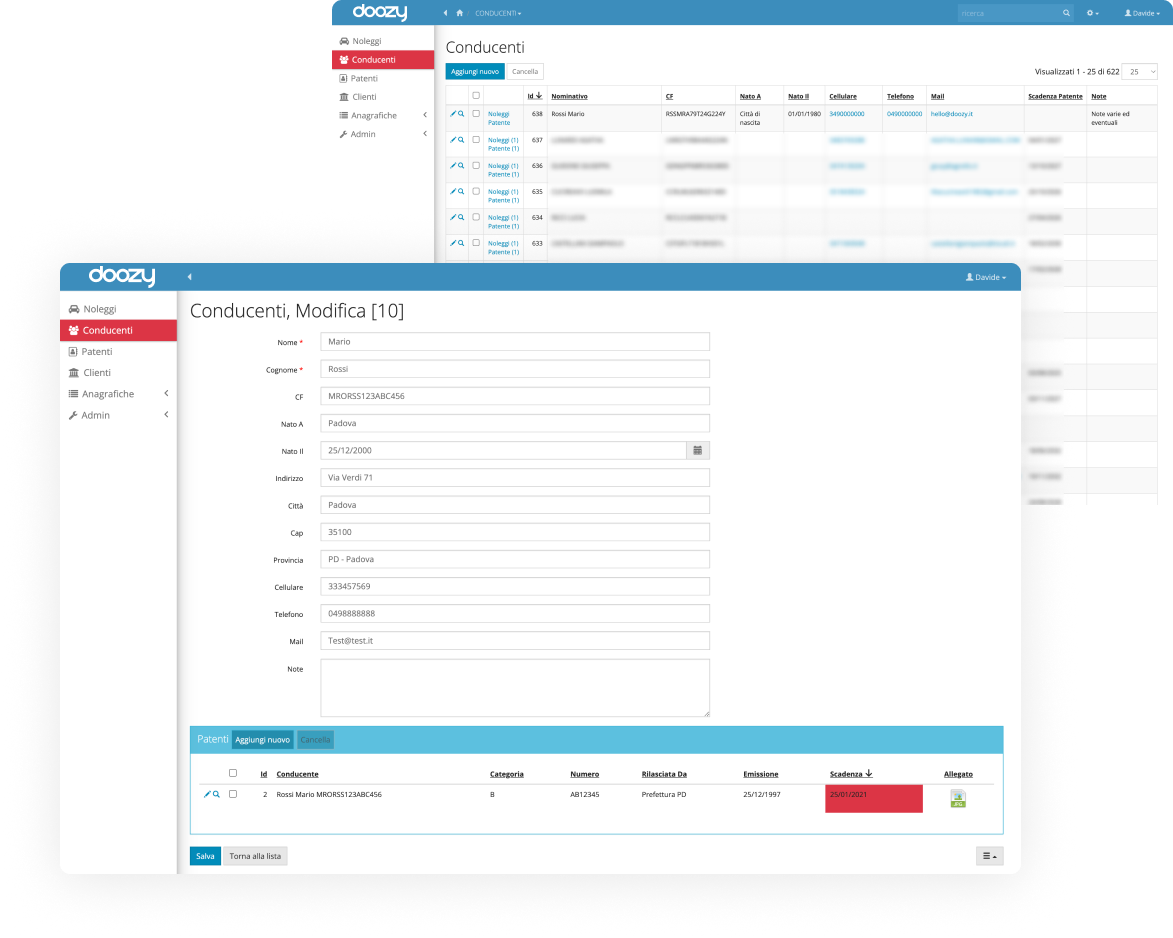Check the checkbox for row 637
The height and width of the screenshot is (938, 1173).
pyautogui.click(x=476, y=140)
